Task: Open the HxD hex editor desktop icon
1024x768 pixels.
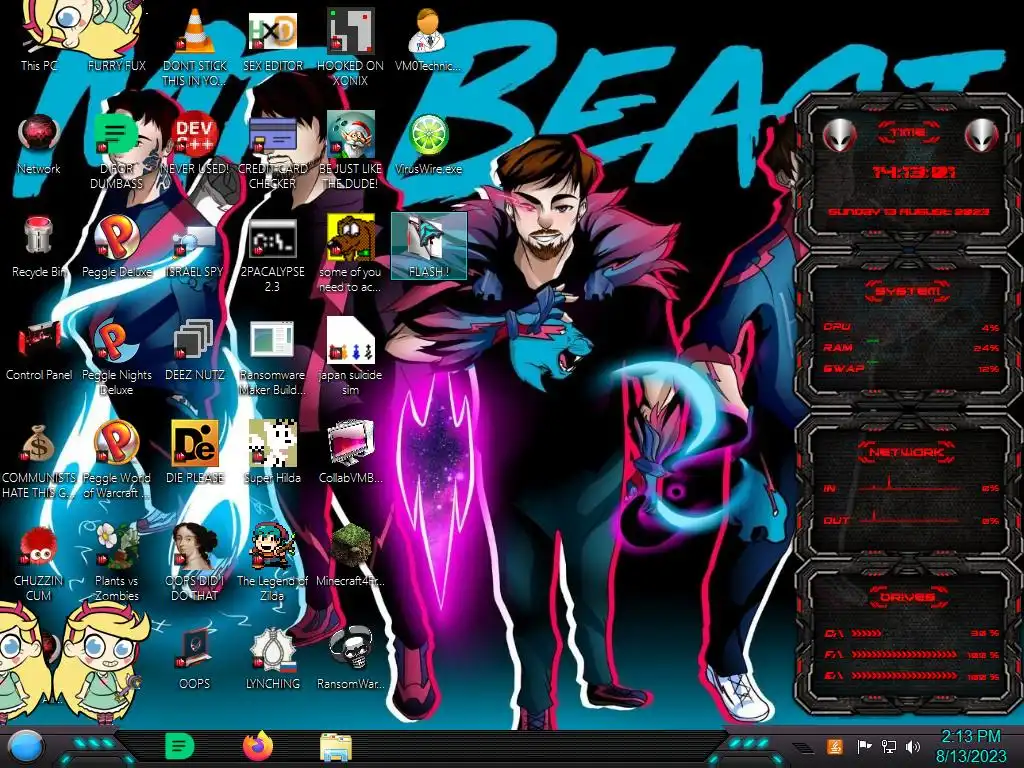Action: [x=272, y=40]
